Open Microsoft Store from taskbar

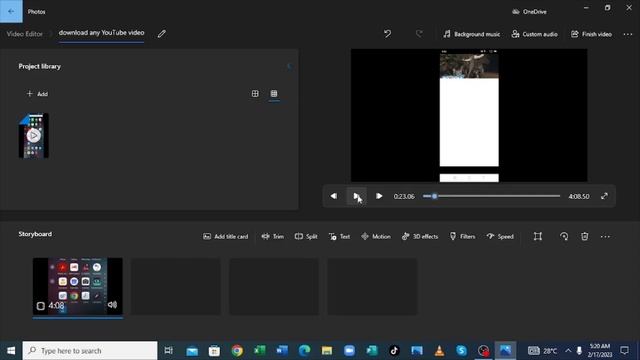click(214, 351)
